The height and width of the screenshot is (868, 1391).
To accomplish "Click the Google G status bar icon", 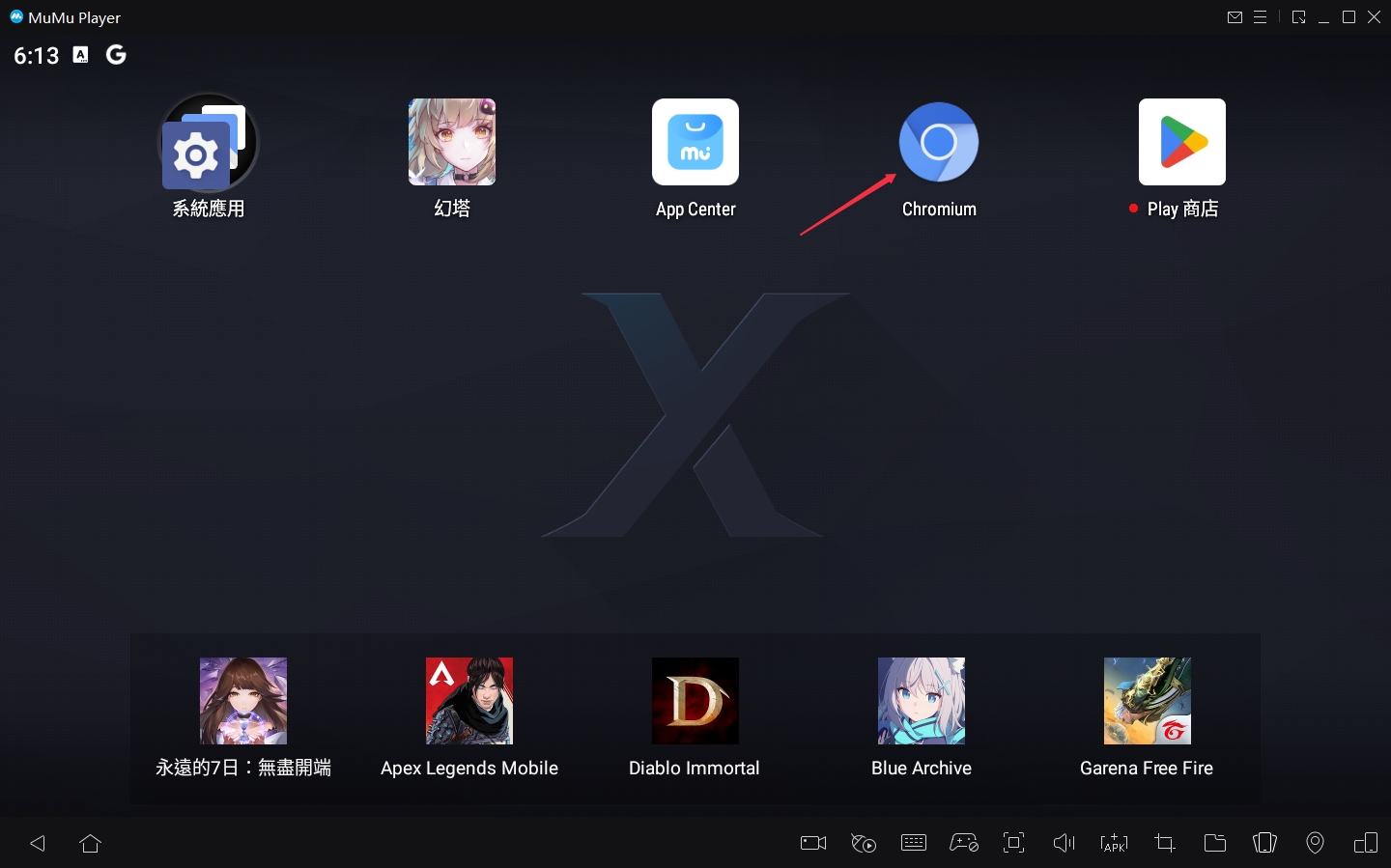I will pyautogui.click(x=116, y=55).
